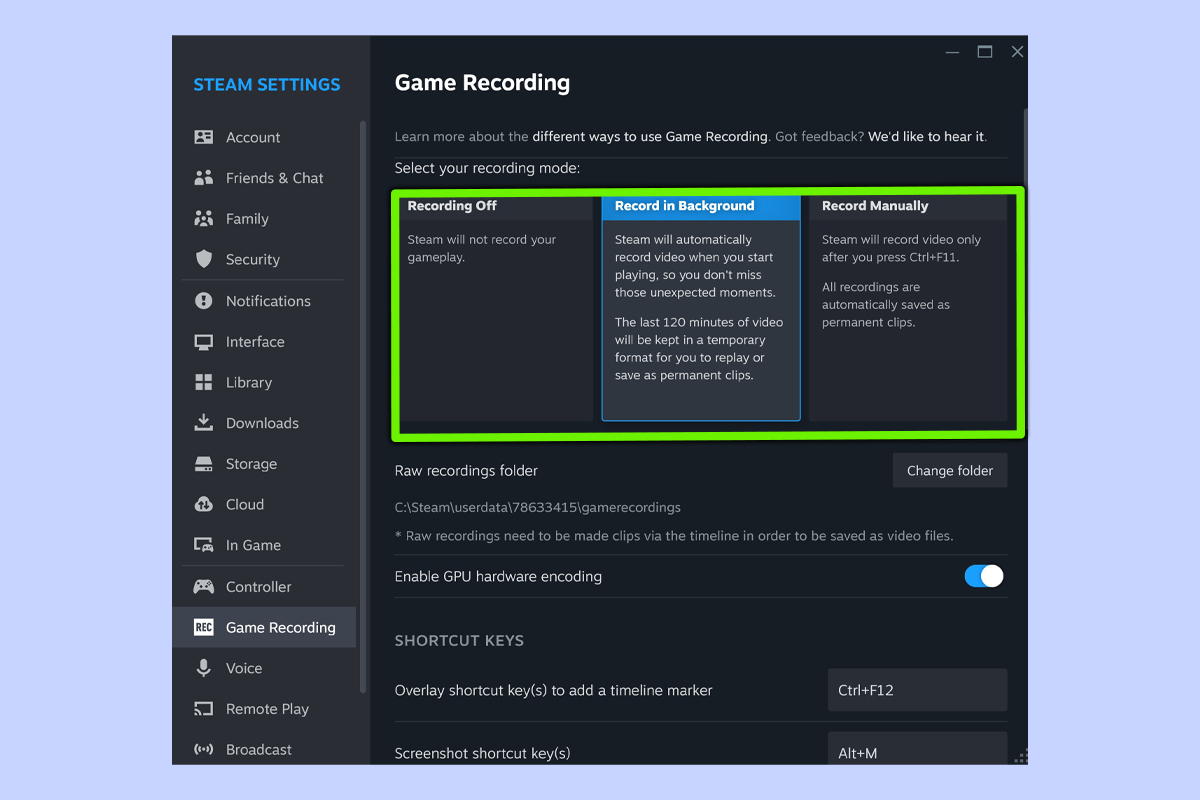Click the Change folder button
Screen dimensions: 1200x800
949,470
